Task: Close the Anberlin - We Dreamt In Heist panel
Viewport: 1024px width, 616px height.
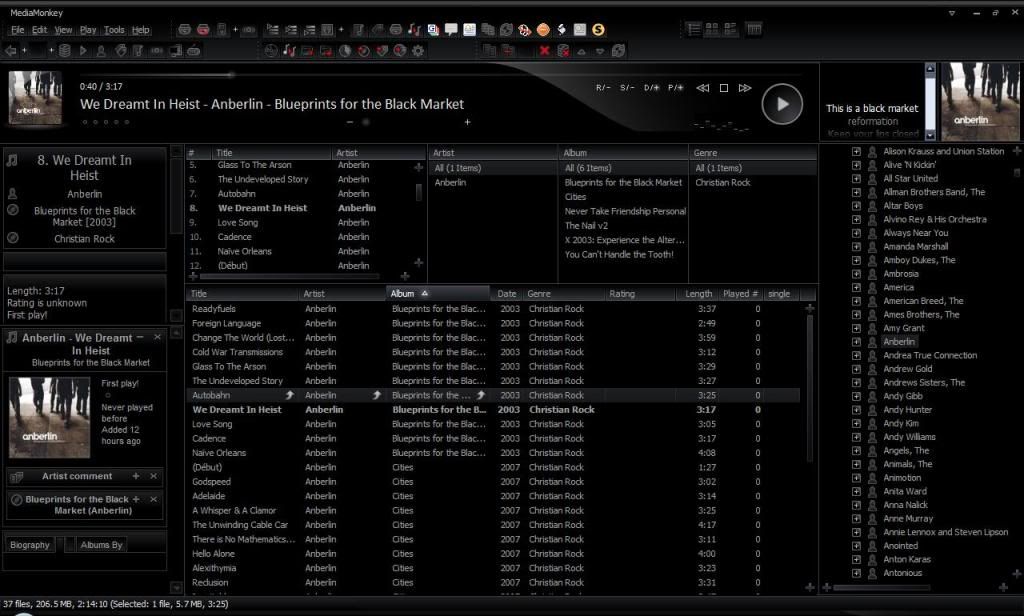Action: click(x=157, y=337)
